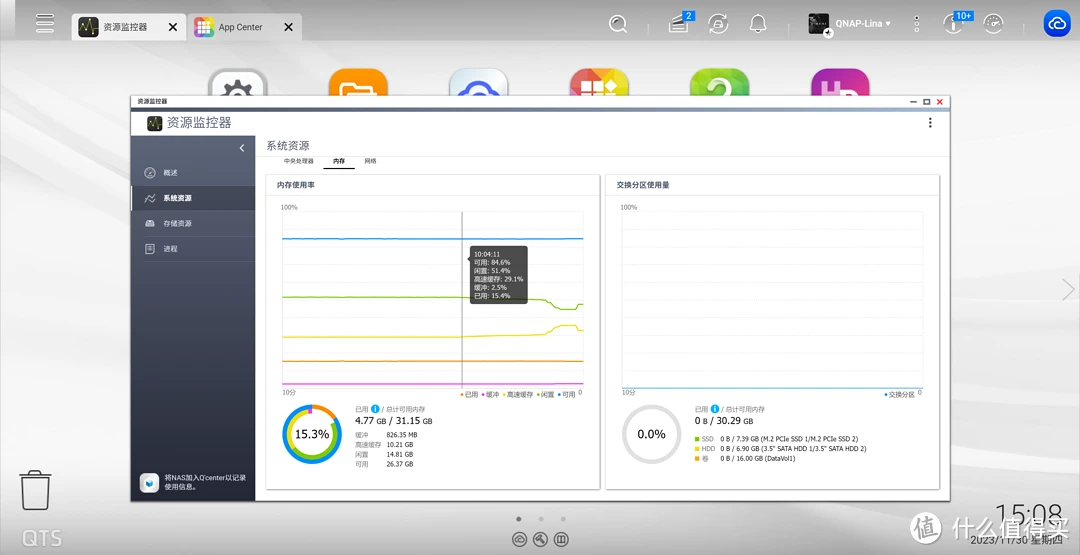The height and width of the screenshot is (555, 1080).
Task: Click the 系统资源 chart icon in sidebar
Action: [x=150, y=198]
